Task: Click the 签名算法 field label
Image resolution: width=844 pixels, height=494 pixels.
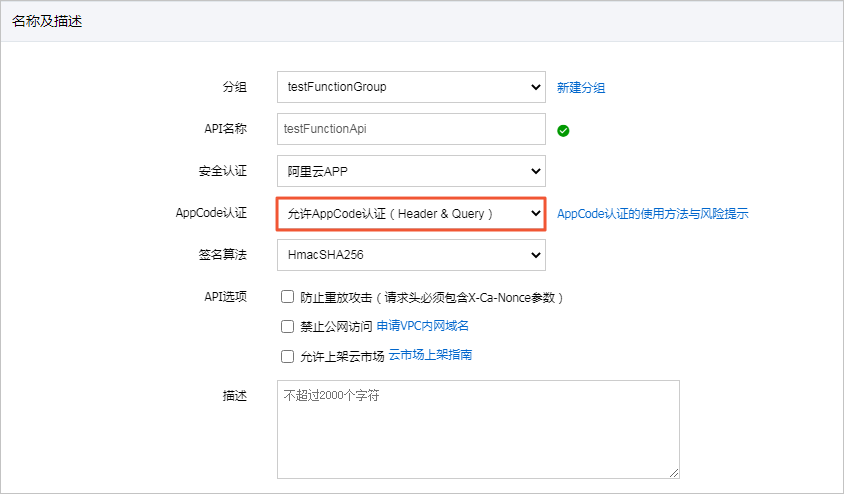Action: 223,255
